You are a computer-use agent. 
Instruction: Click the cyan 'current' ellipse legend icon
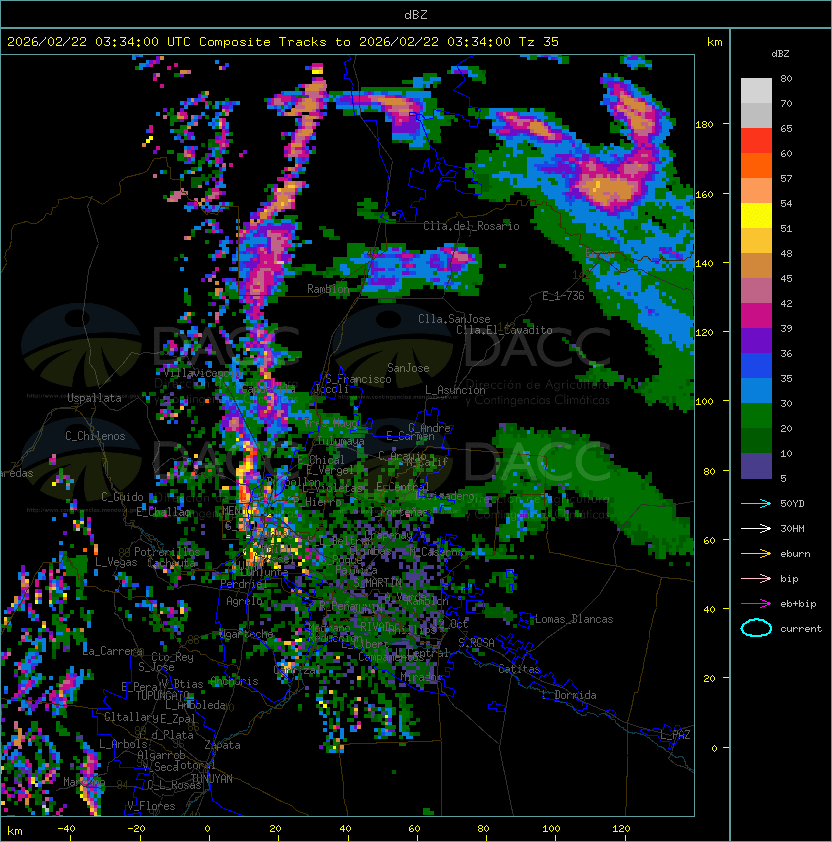[x=756, y=628]
